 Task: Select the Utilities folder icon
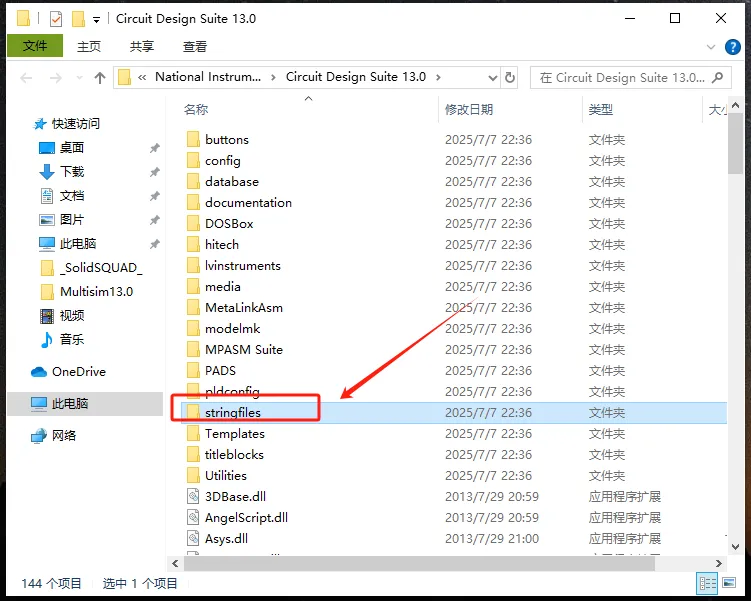pos(193,476)
